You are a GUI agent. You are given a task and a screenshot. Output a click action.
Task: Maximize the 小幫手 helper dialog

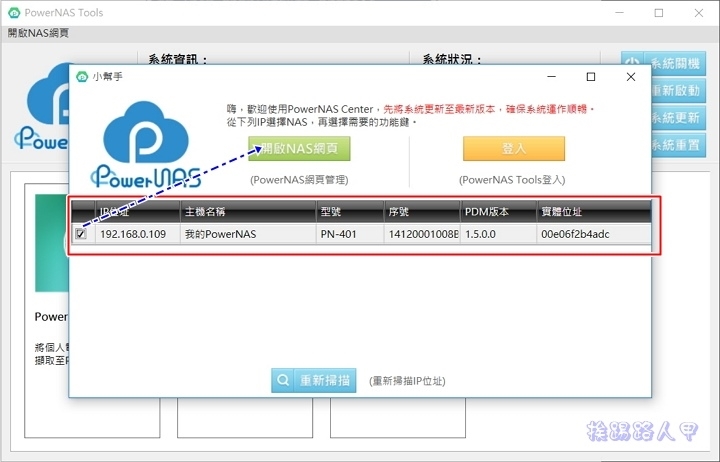(x=591, y=76)
